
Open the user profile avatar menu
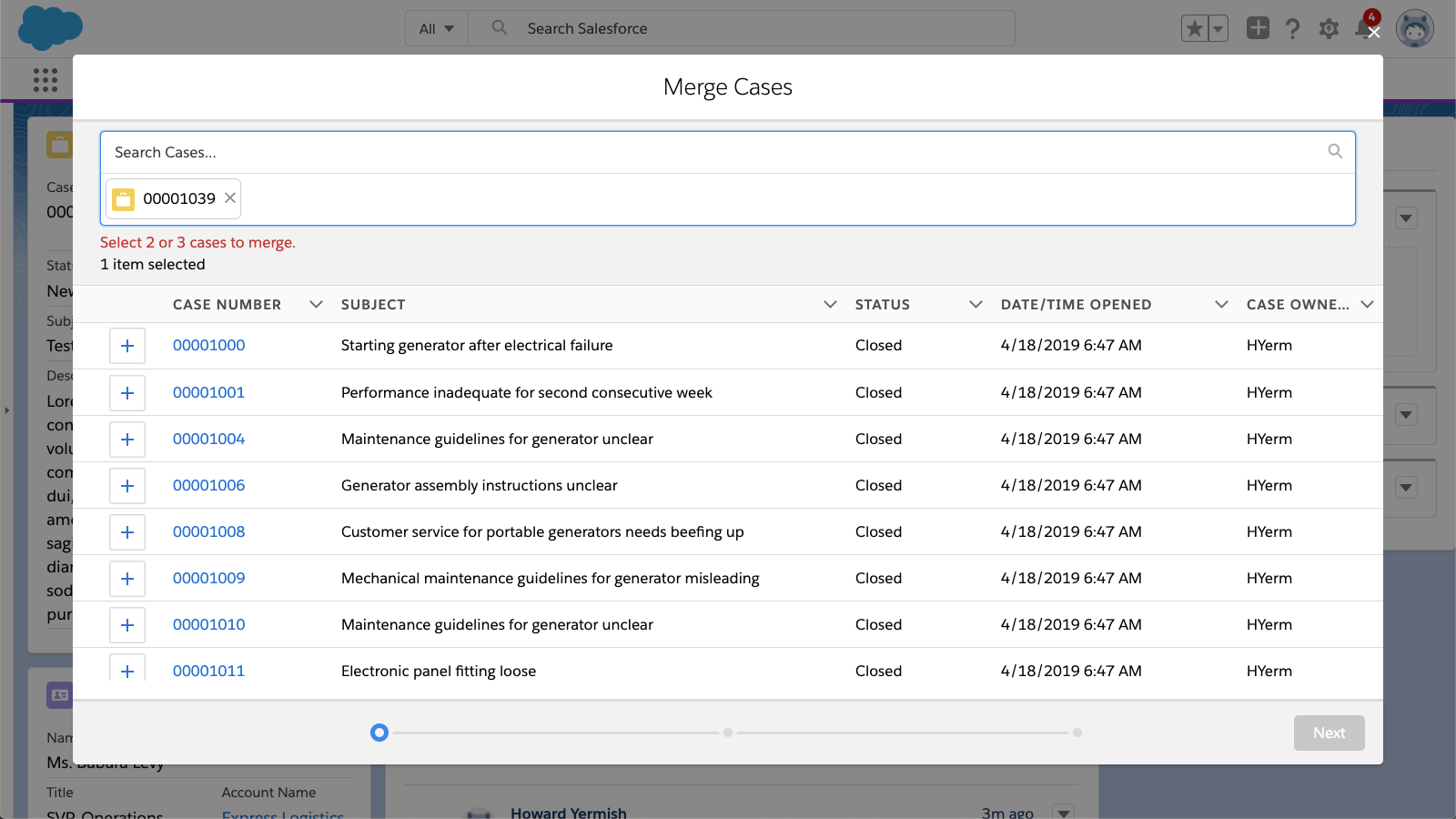[1414, 28]
